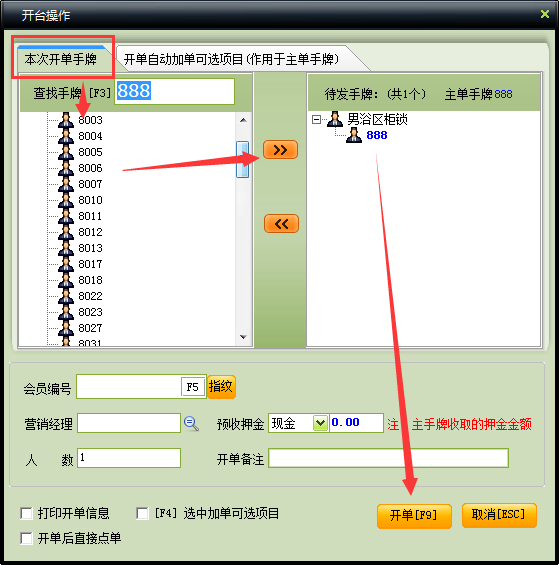The width and height of the screenshot is (559, 565).
Task: Click the 开单[F9] button
Action: (x=414, y=516)
